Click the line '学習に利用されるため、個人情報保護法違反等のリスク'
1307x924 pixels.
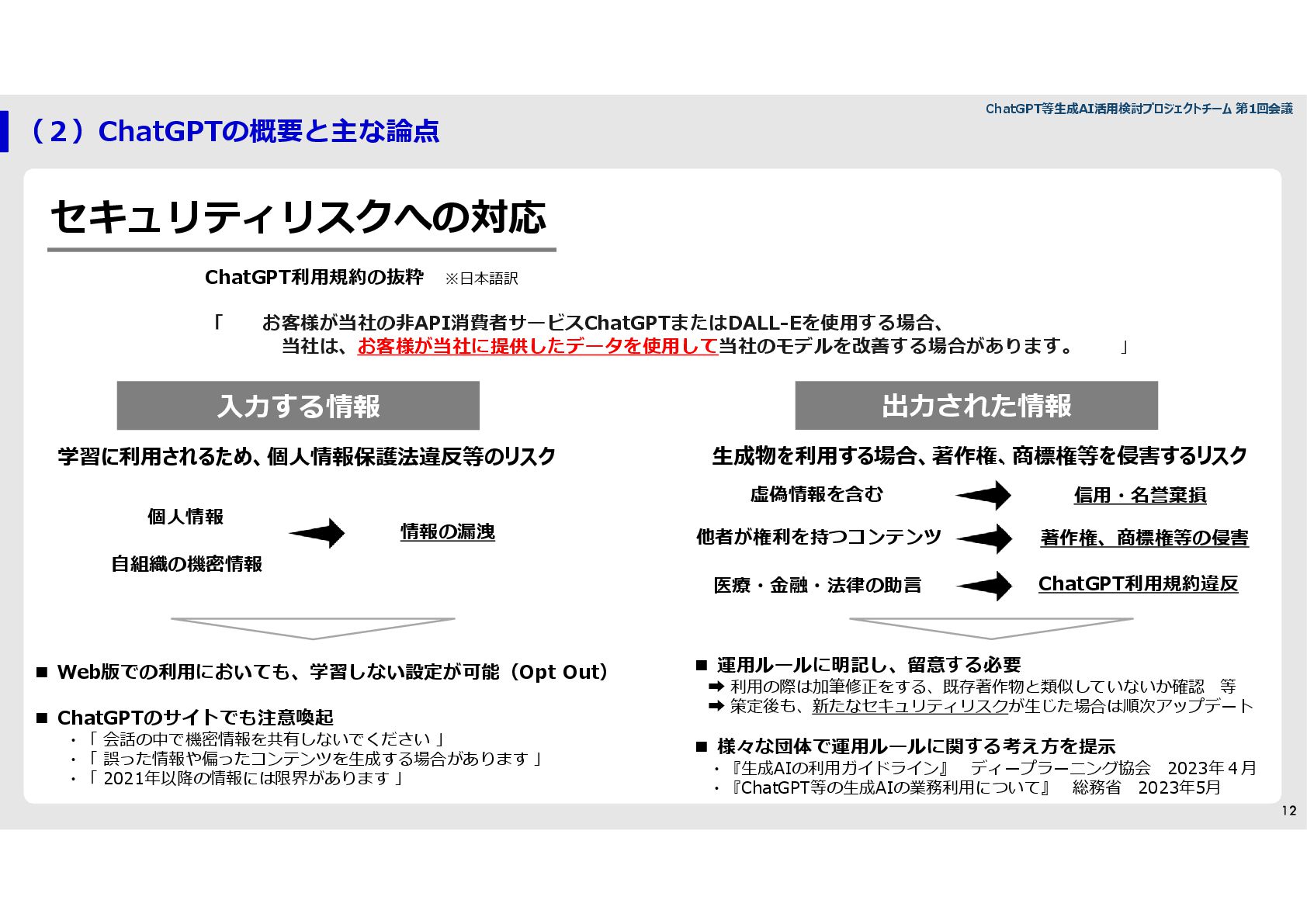coord(307,456)
